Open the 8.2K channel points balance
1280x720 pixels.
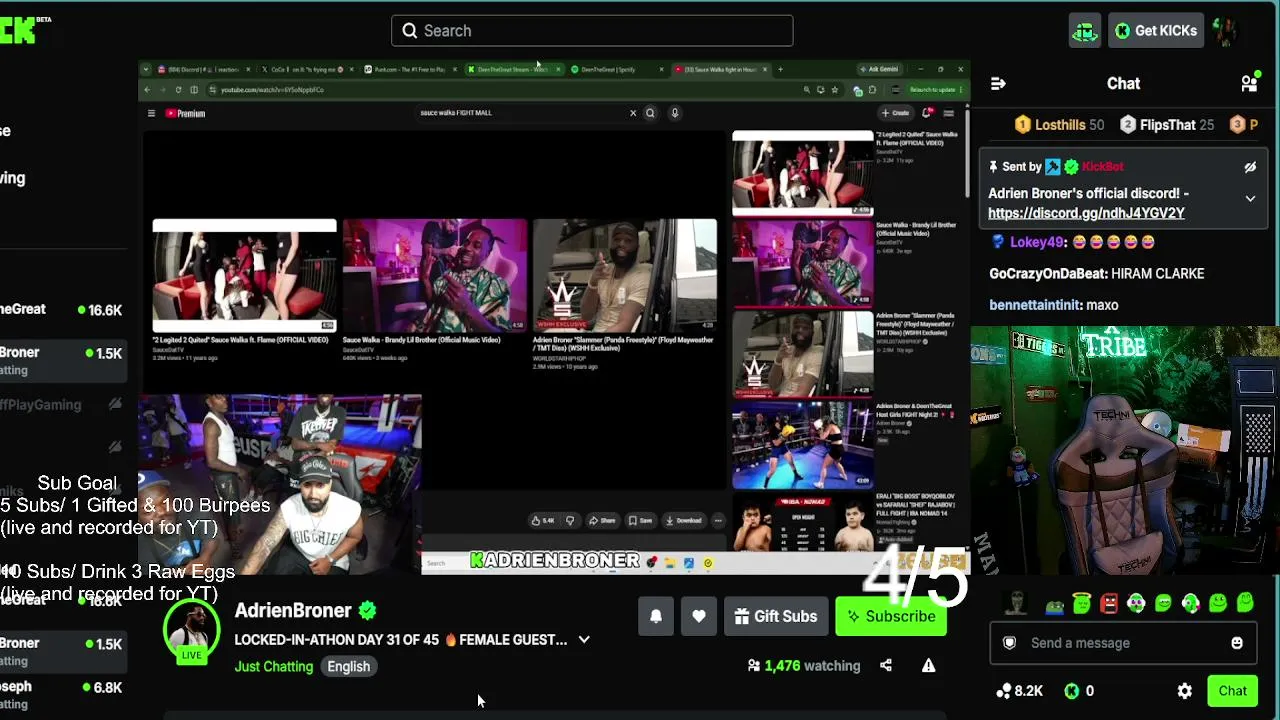1020,691
